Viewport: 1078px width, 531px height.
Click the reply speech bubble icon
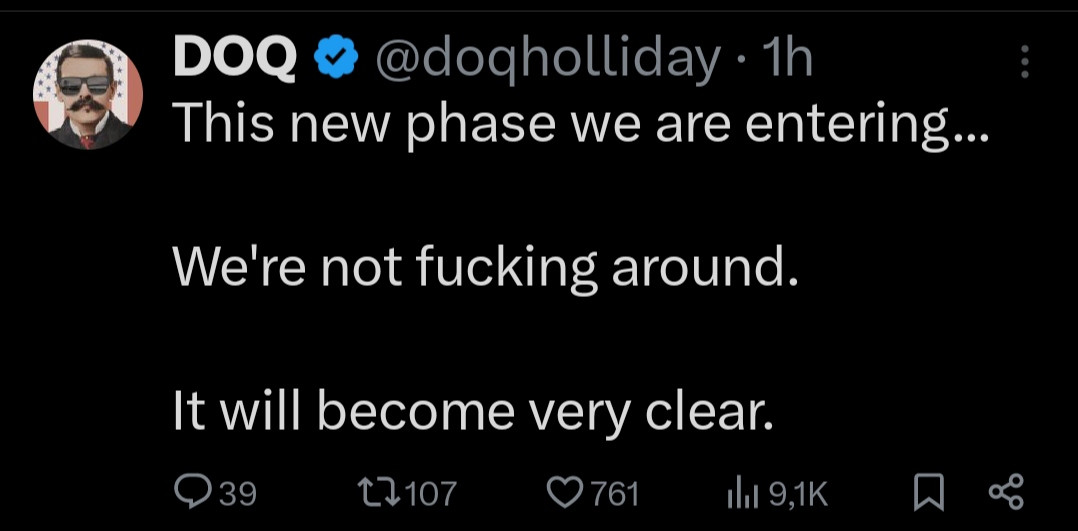pos(189,491)
